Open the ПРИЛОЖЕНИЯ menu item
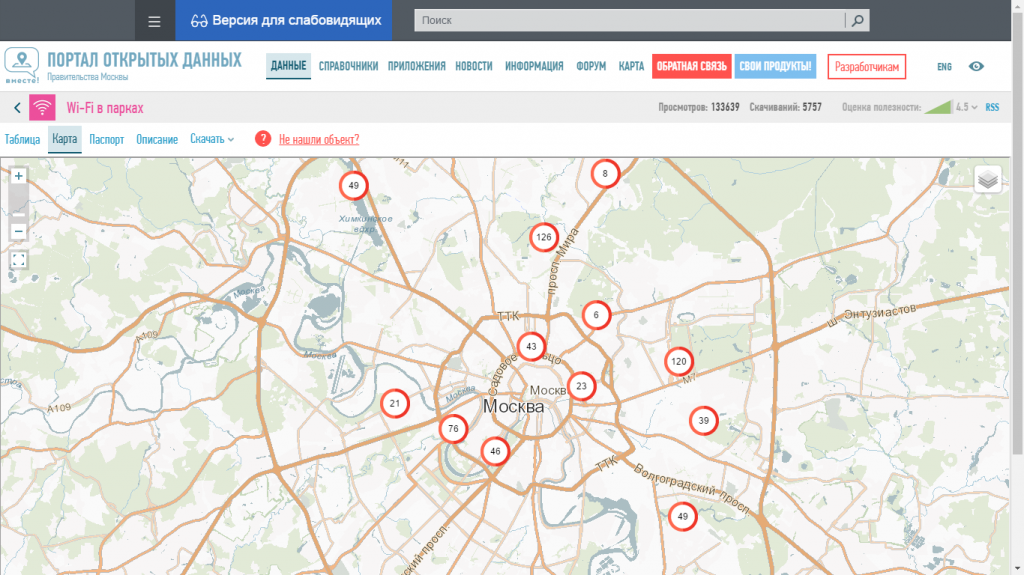Image resolution: width=1024 pixels, height=575 pixels. (417, 66)
